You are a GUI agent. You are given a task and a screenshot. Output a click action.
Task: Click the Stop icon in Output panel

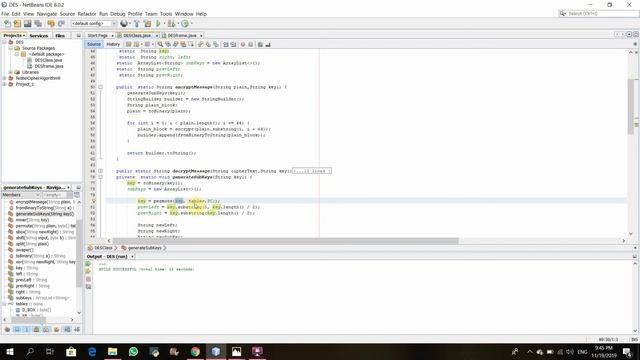pyautogui.click(x=88, y=279)
